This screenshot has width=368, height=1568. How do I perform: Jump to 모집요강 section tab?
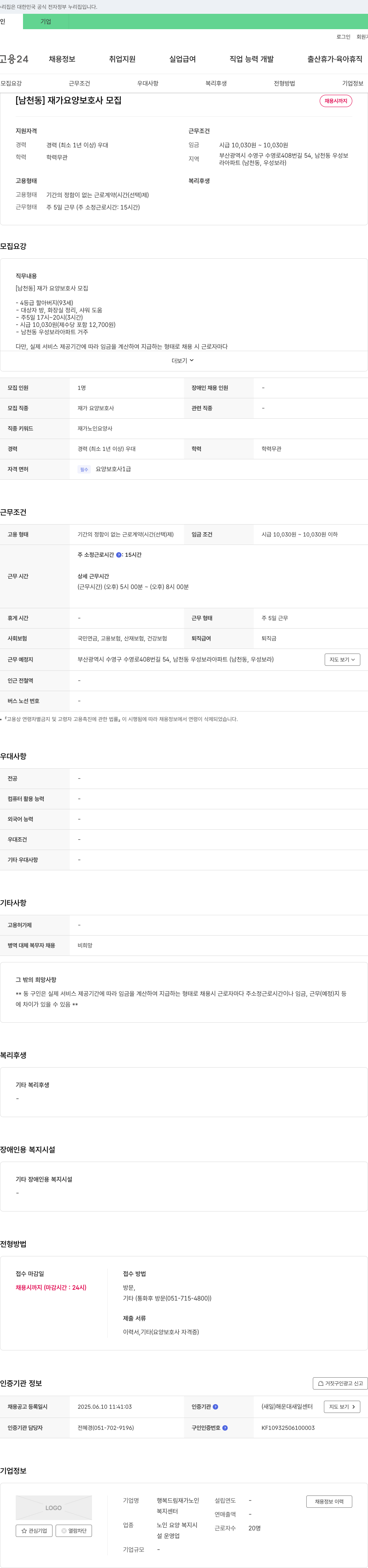coord(11,83)
